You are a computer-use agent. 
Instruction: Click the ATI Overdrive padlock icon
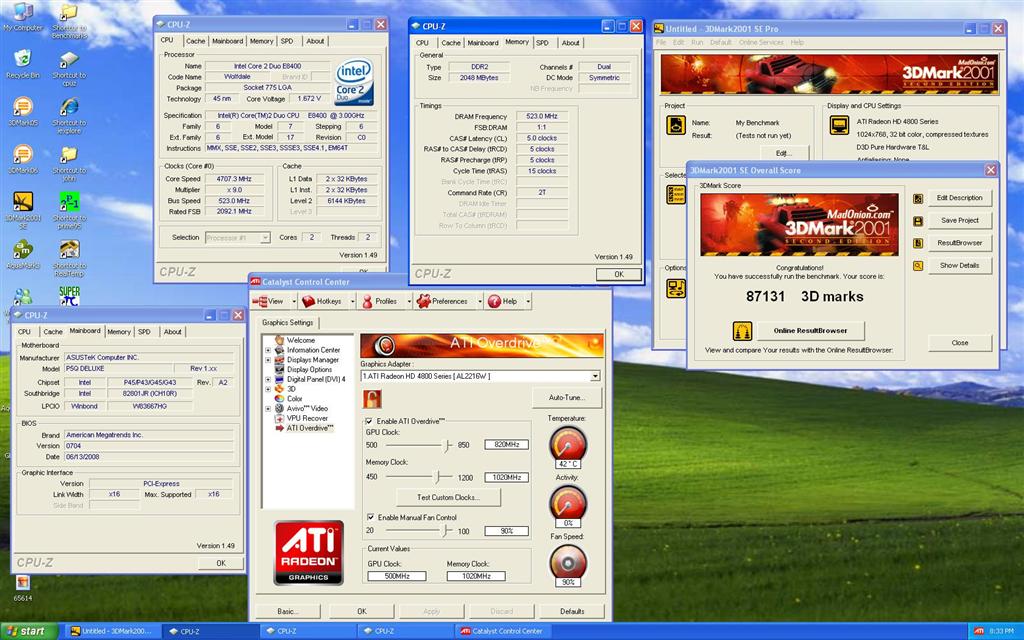pyautogui.click(x=372, y=398)
